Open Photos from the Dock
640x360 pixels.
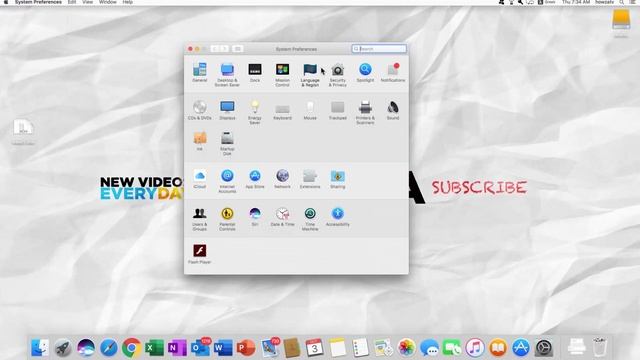pyautogui.click(x=406, y=348)
